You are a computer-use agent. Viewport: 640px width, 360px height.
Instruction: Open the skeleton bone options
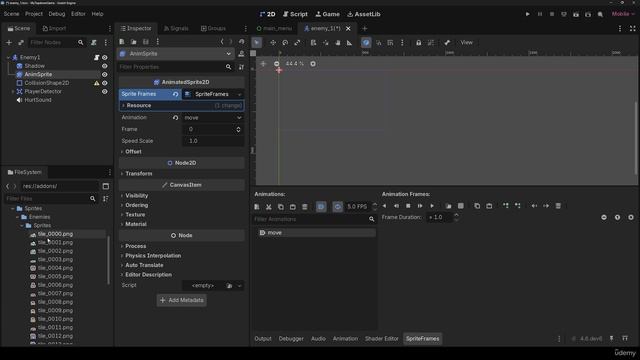pyautogui.click(x=447, y=42)
